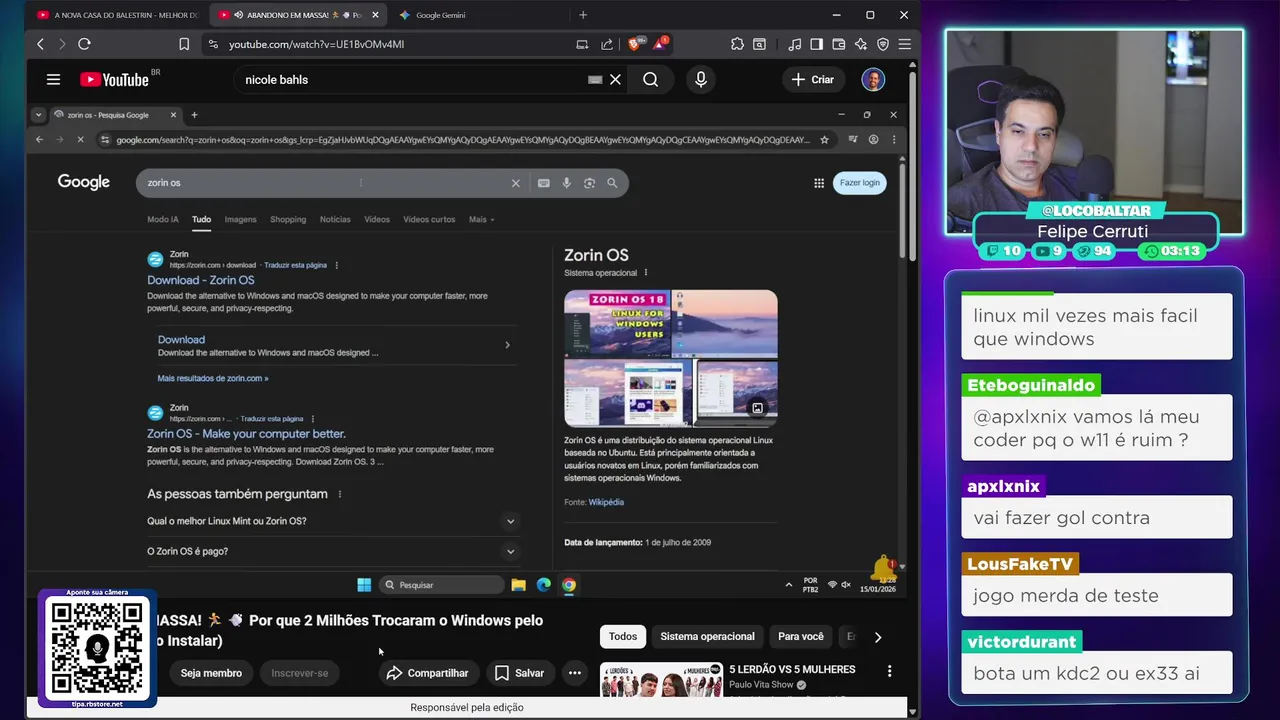Reload the YouTube page in Brave
Viewport: 1280px width, 720px height.
point(84,44)
